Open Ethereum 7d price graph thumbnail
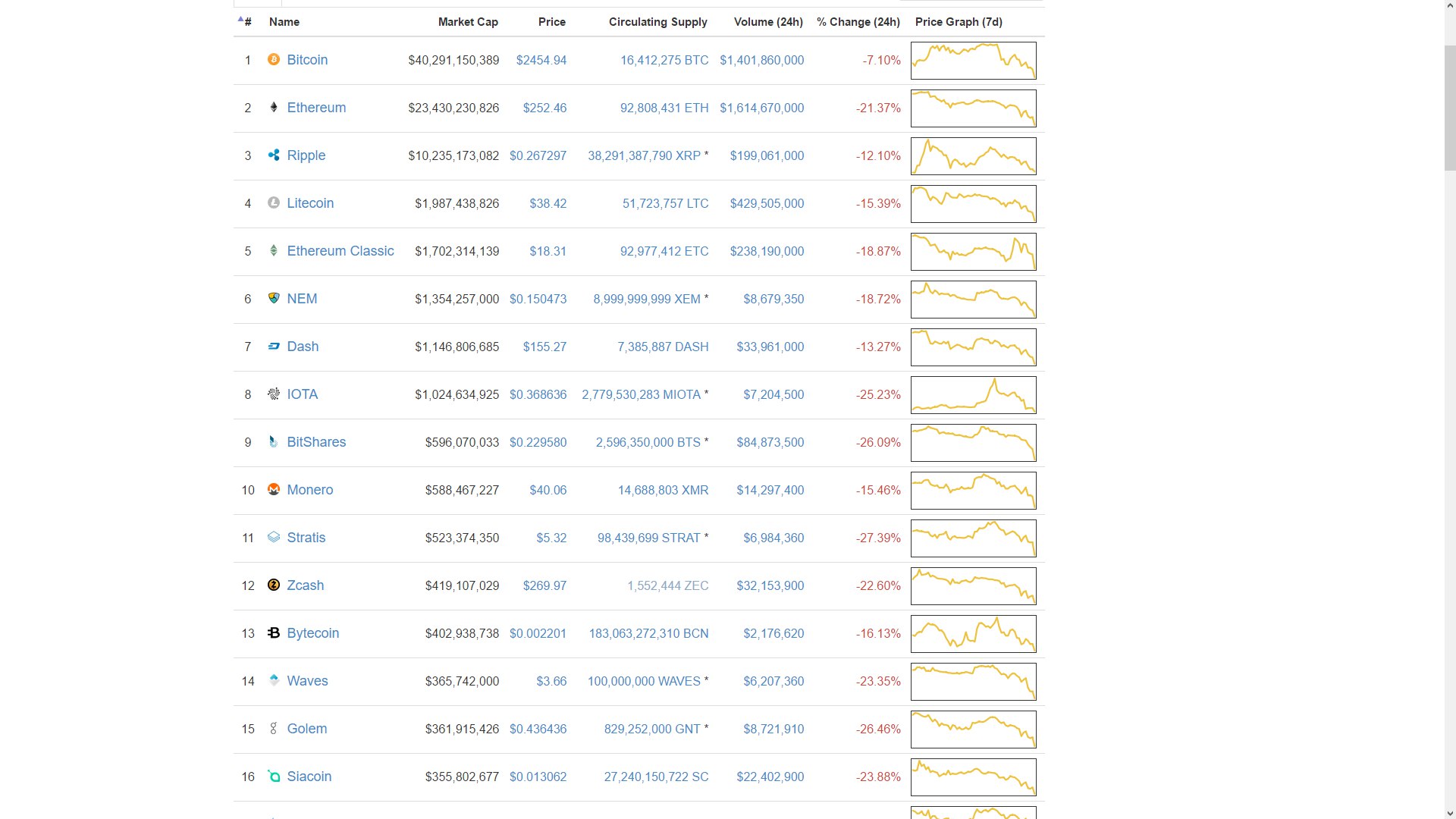 (x=974, y=108)
